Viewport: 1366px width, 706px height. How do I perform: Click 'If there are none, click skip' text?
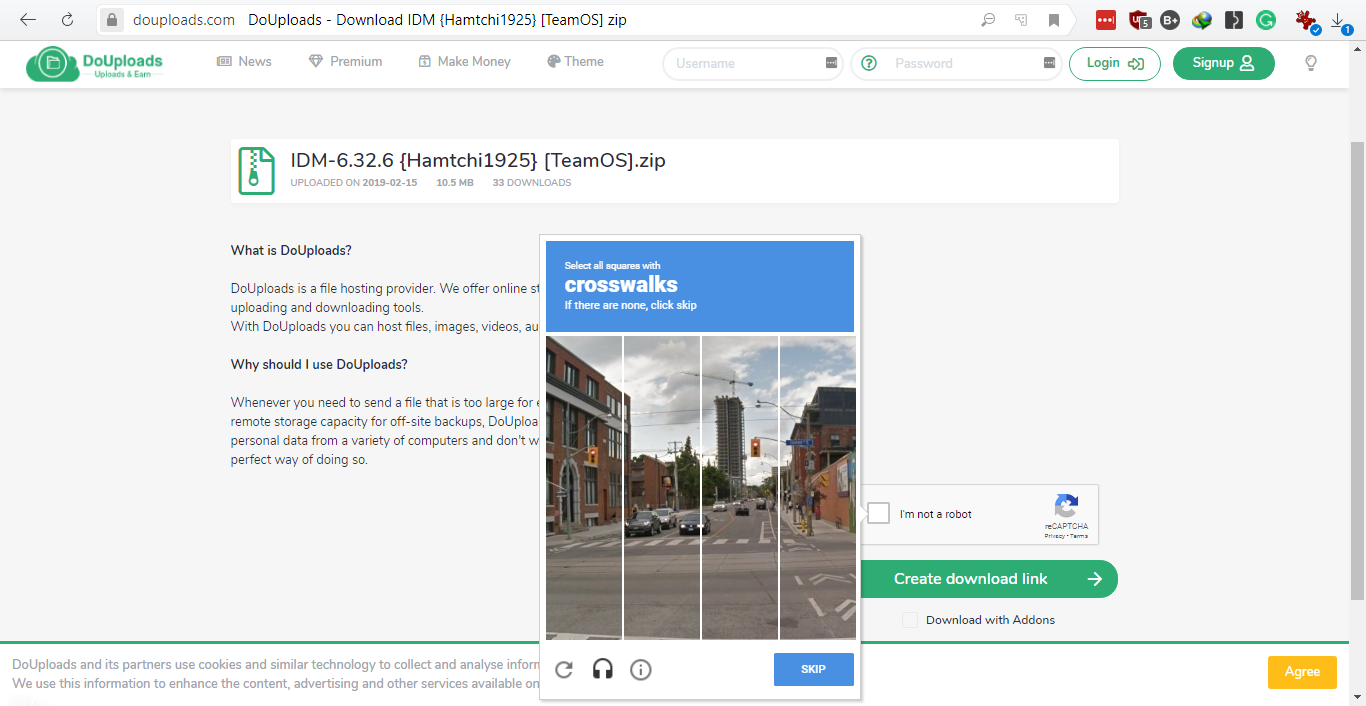631,305
